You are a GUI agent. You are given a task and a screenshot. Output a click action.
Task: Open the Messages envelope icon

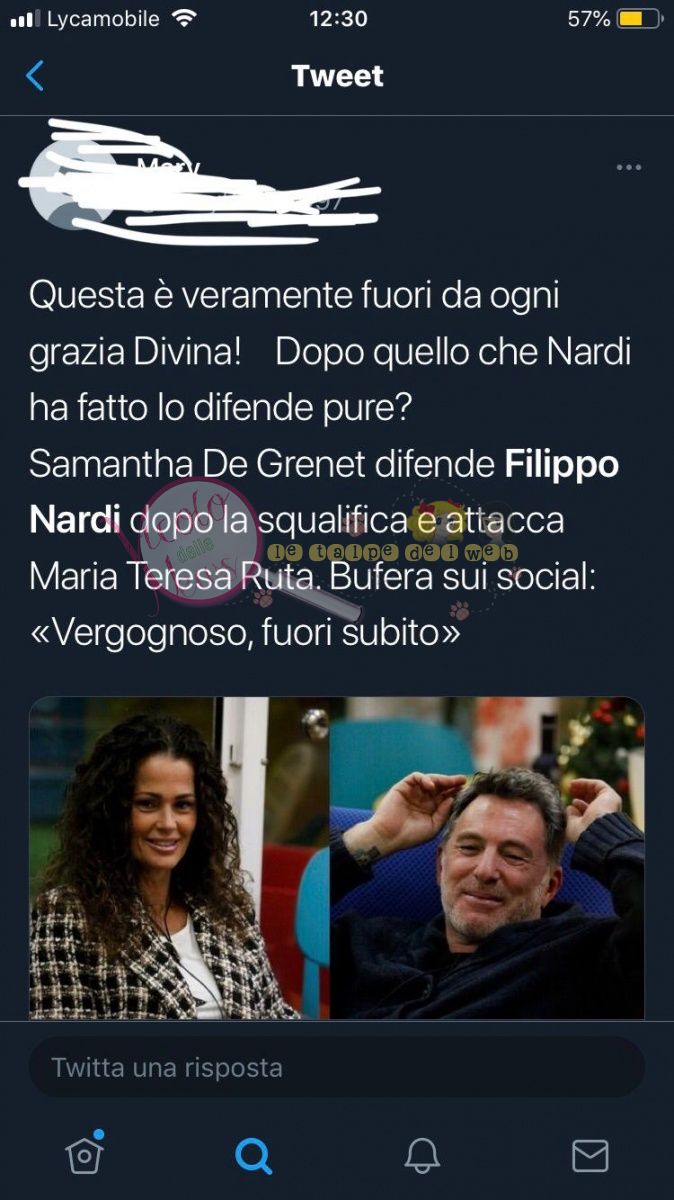click(590, 1156)
